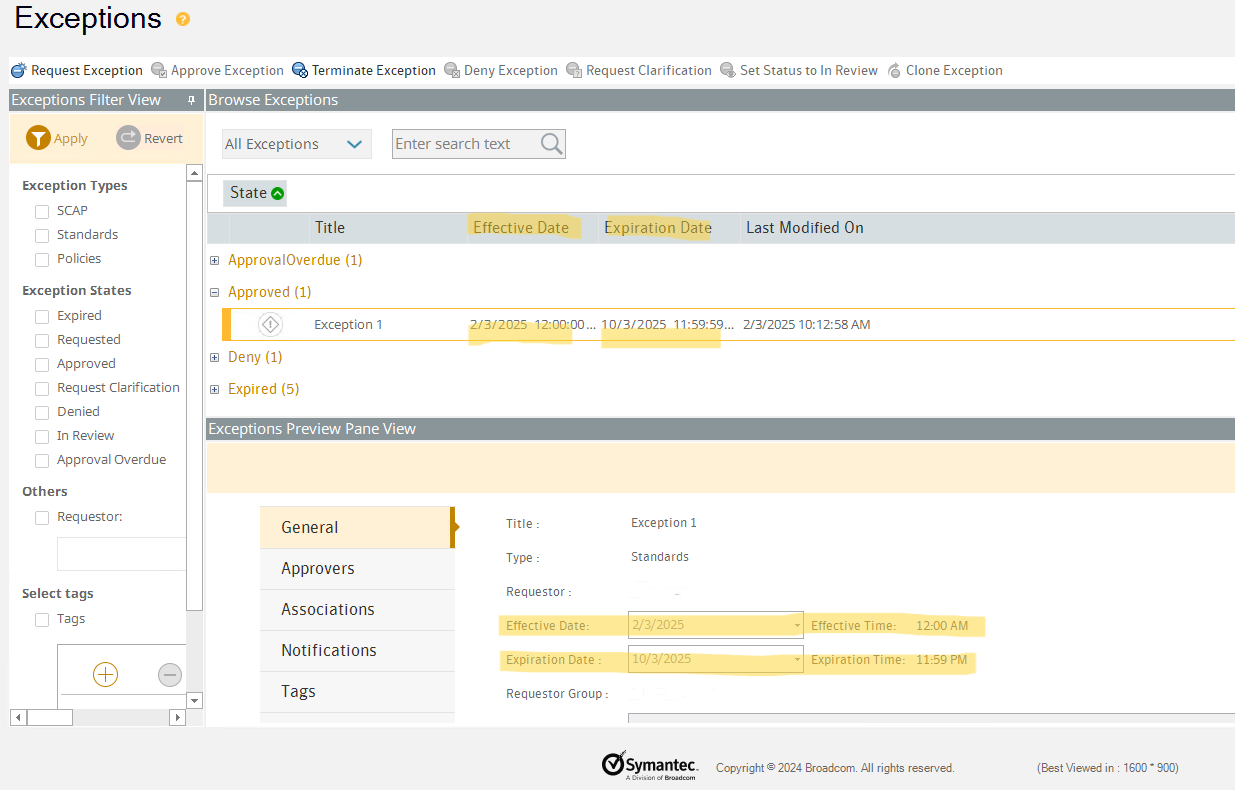Enable the SCAP exception type checkbox
This screenshot has height=790, width=1235.
(x=42, y=211)
